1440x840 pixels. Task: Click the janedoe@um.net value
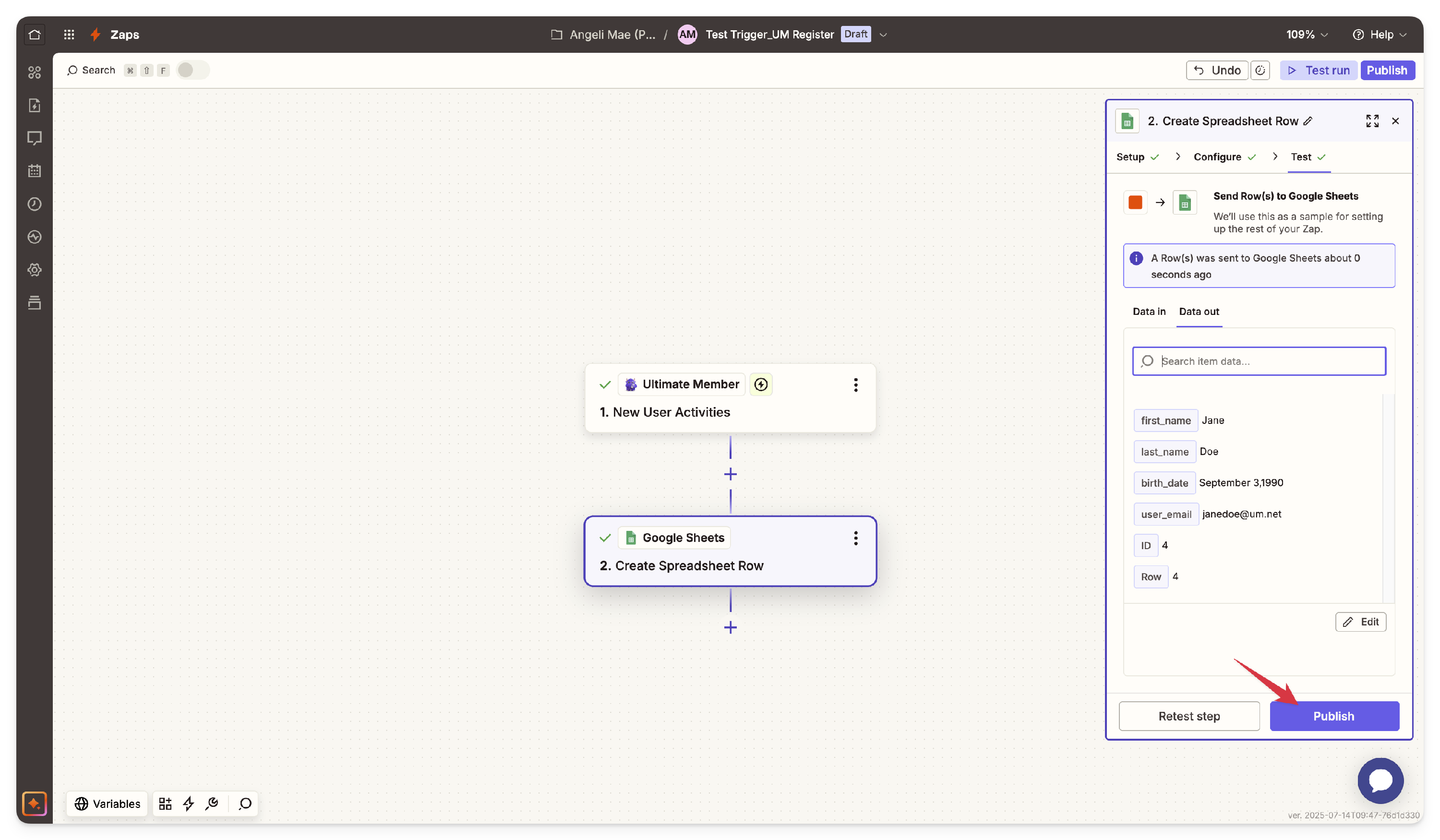1241,514
